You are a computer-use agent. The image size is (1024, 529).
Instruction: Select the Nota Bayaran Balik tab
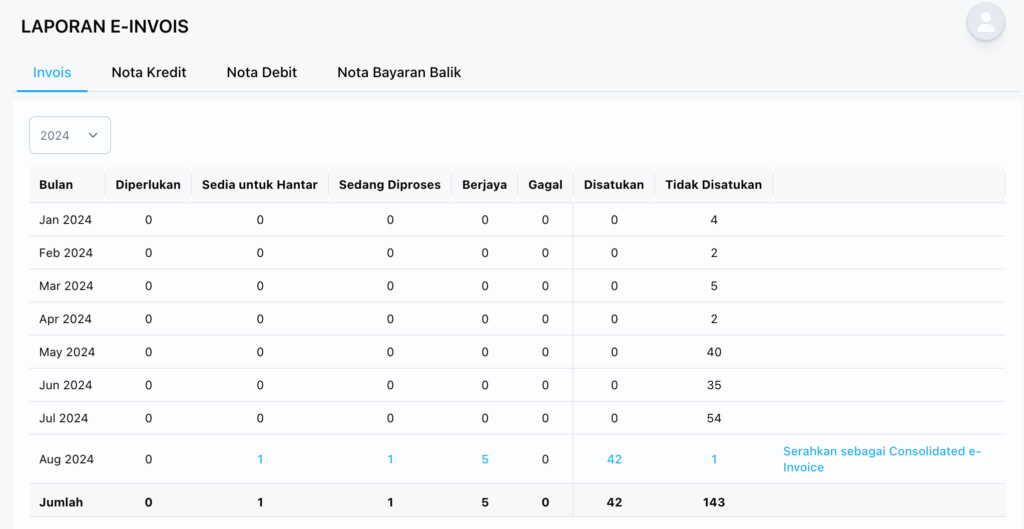click(x=399, y=72)
